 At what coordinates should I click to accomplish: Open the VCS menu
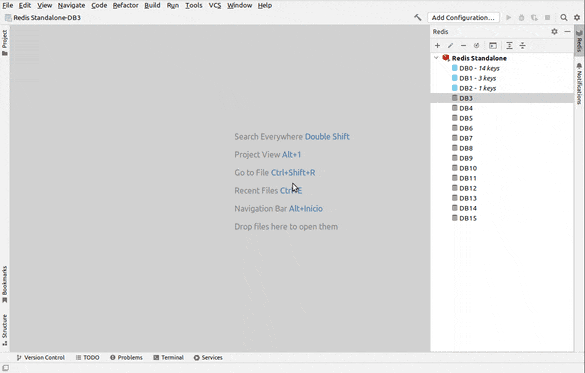[215, 5]
